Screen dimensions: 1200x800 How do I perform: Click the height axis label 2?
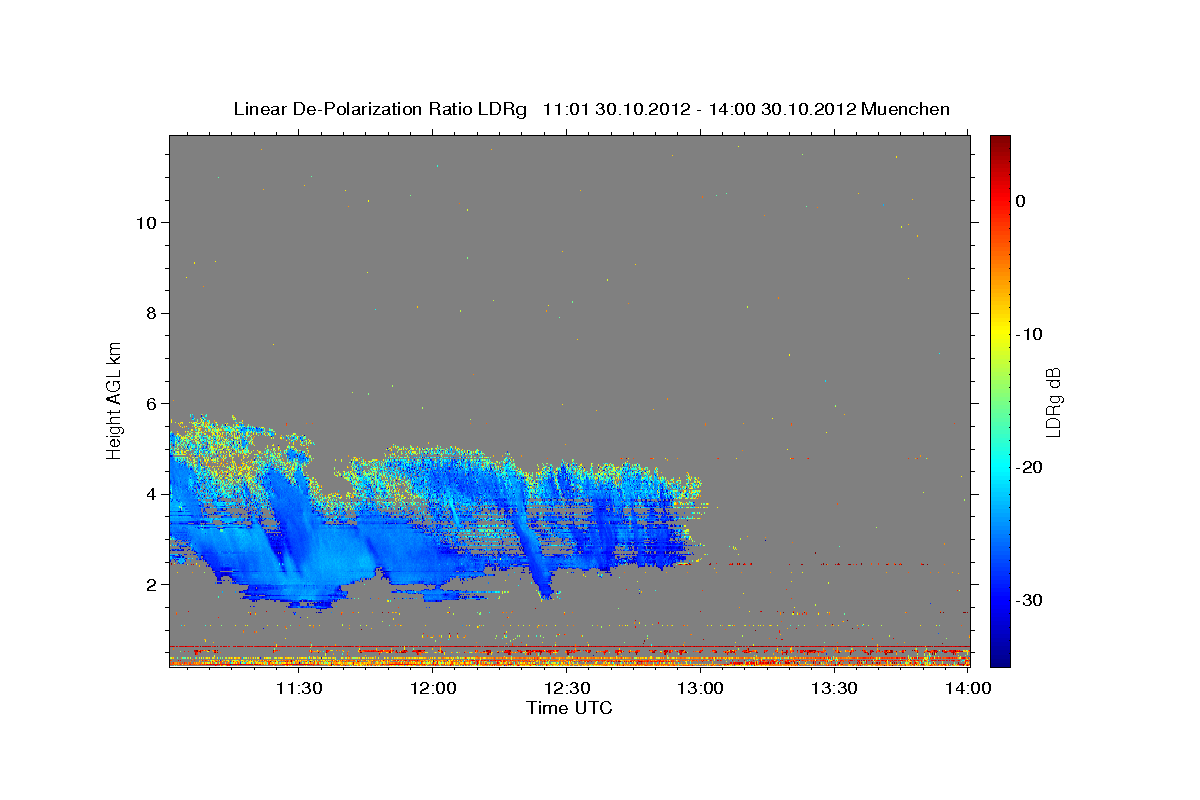pos(149,585)
